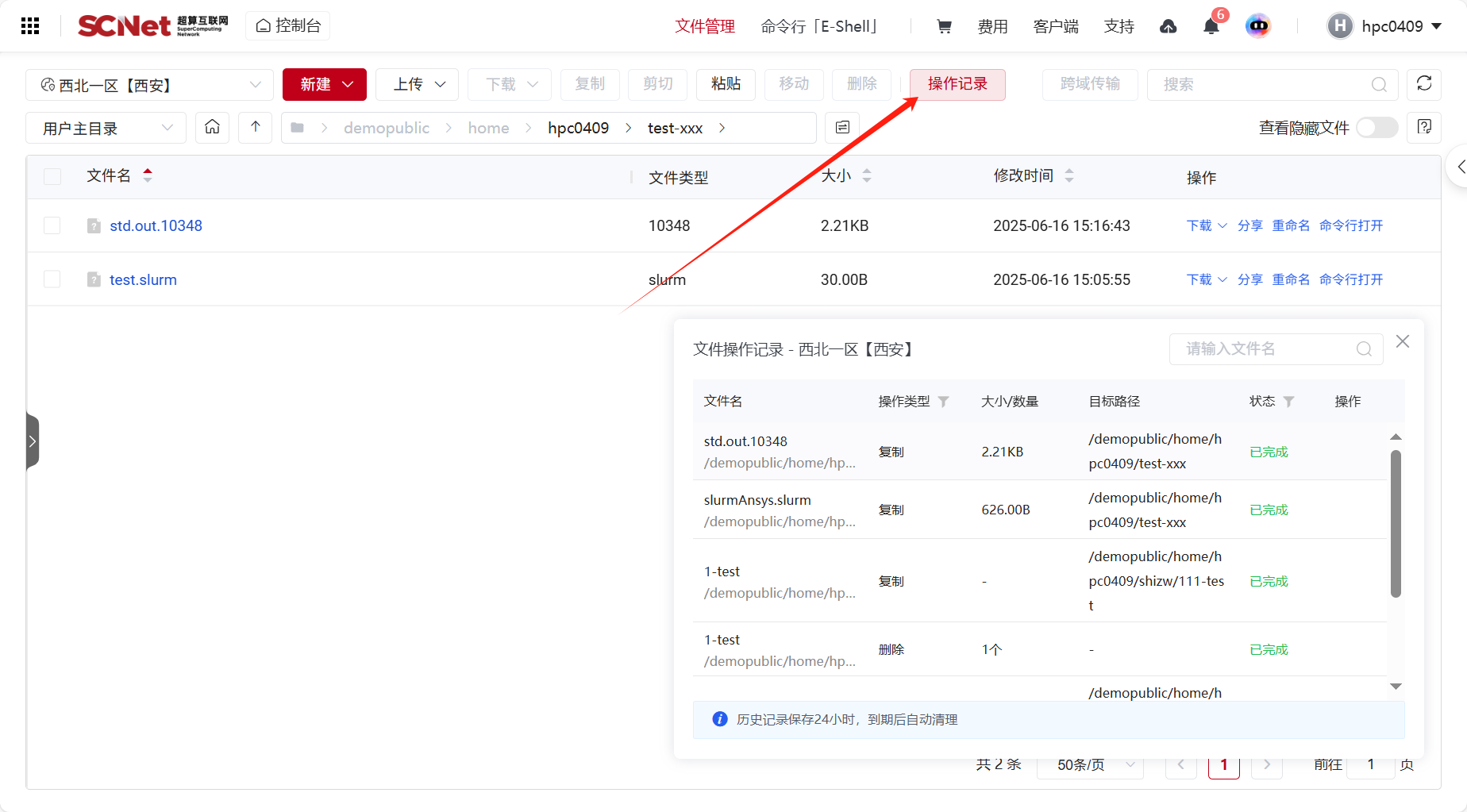
Task: Expand the 新建 dropdown button
Action: tap(324, 85)
